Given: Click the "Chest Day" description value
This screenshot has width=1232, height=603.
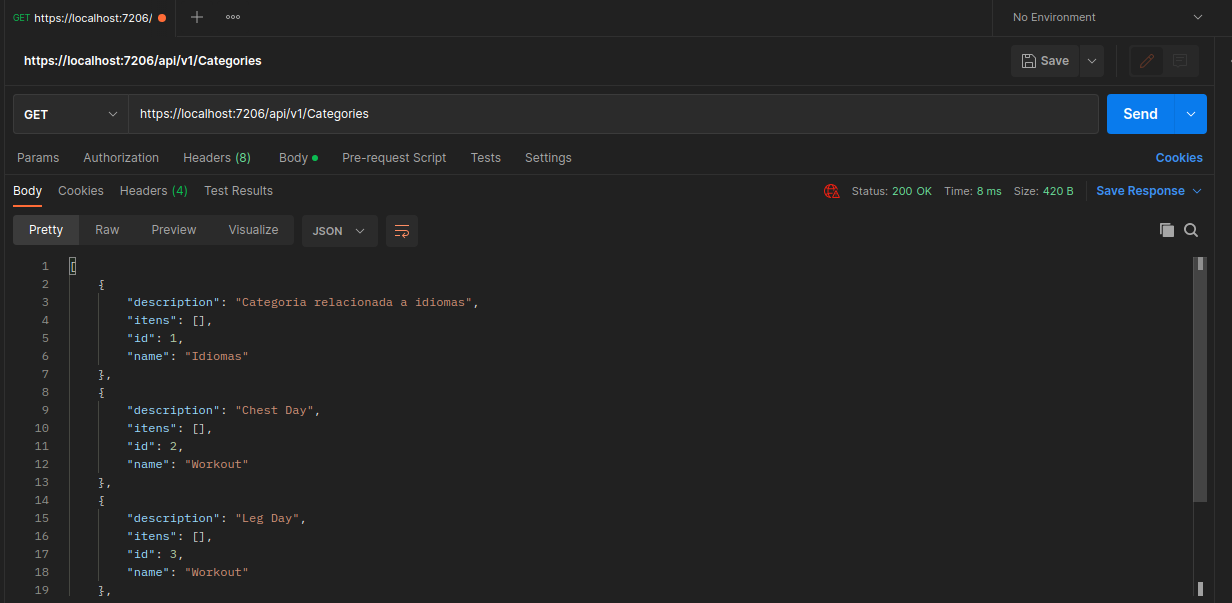Looking at the screenshot, I should click(274, 410).
